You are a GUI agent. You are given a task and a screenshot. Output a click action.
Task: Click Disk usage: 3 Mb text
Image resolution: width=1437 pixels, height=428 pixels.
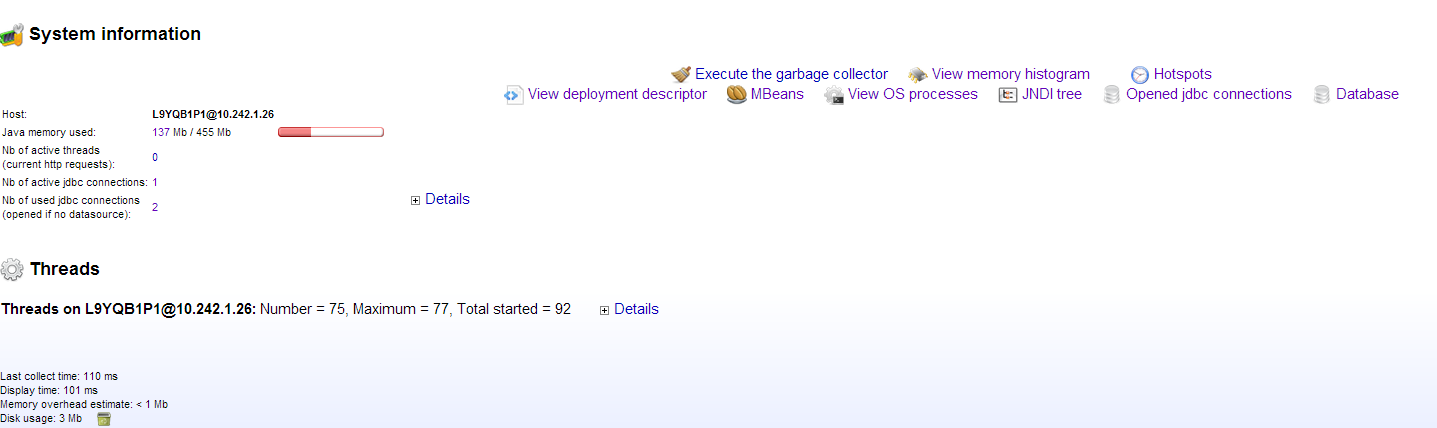coord(41,418)
